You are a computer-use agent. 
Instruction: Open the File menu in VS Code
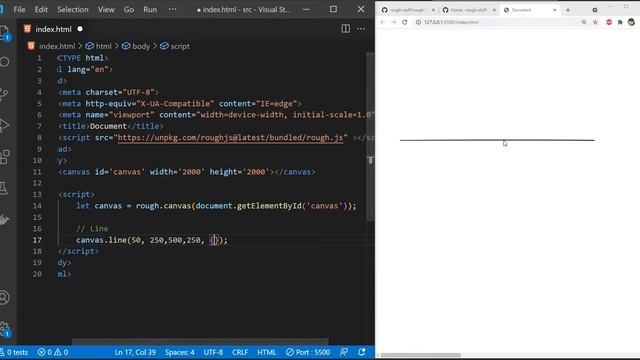tap(19, 9)
